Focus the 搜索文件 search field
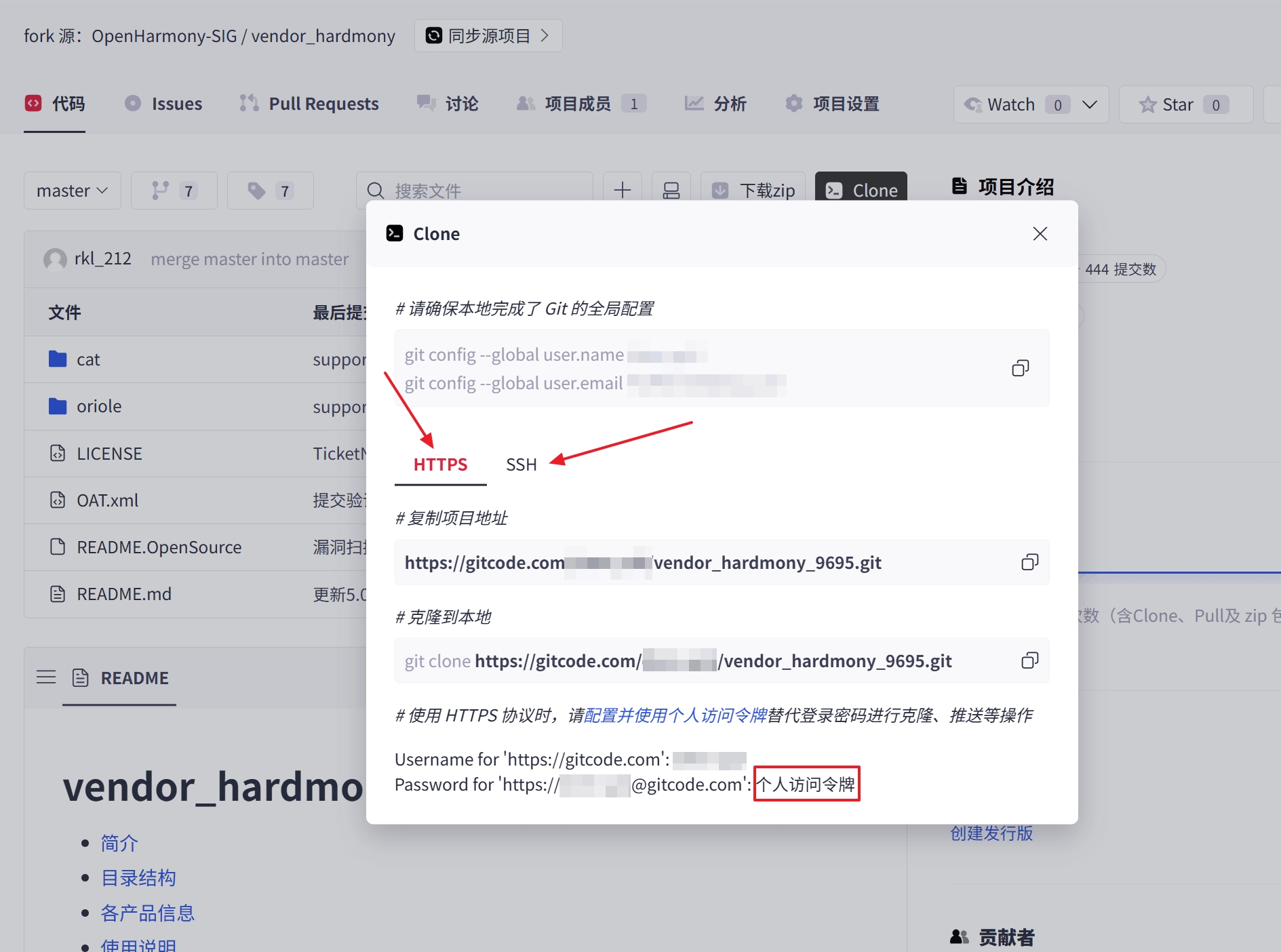Viewport: 1281px width, 952px height. click(x=475, y=191)
